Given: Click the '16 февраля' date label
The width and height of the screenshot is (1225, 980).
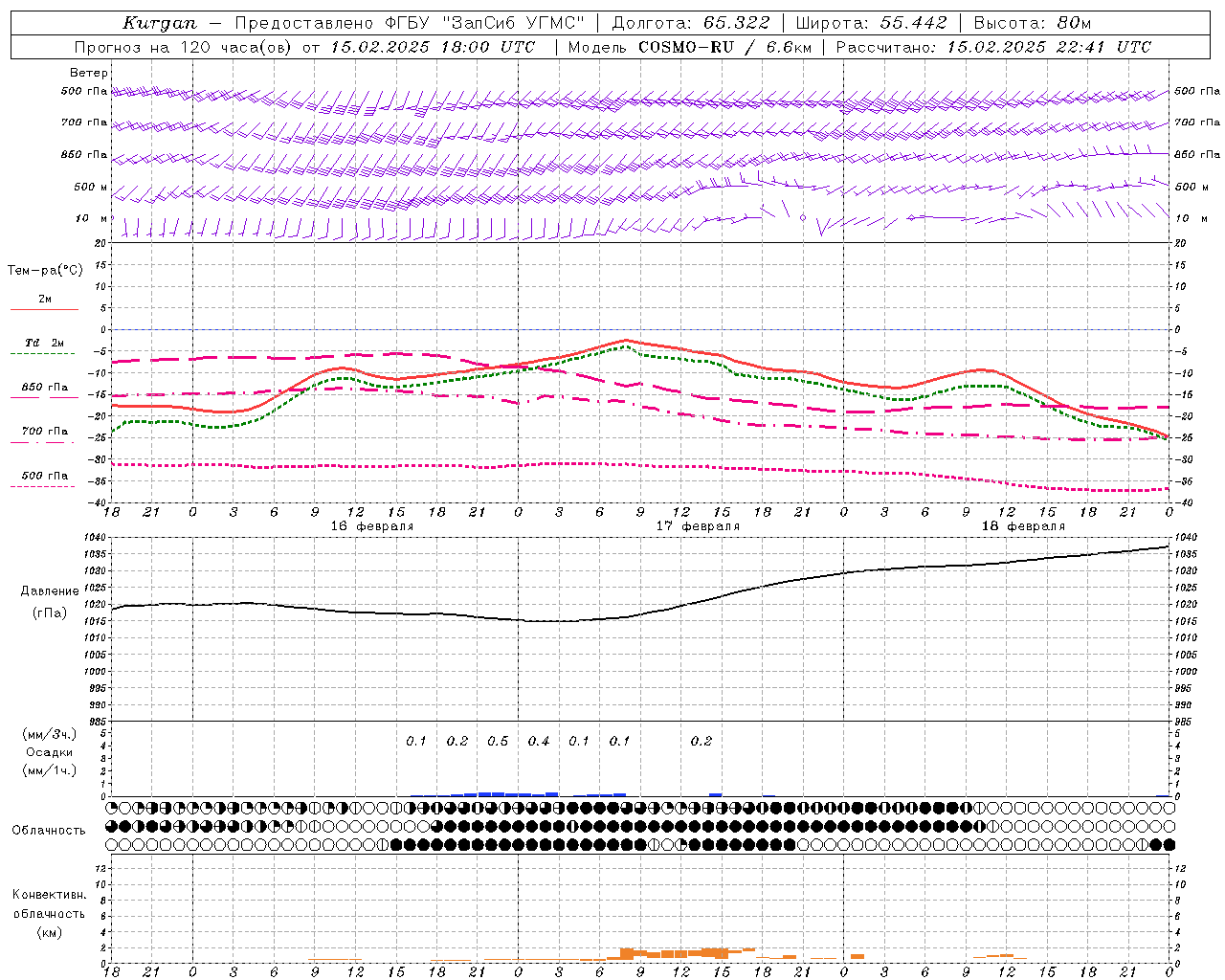Looking at the screenshot, I should (x=372, y=525).
